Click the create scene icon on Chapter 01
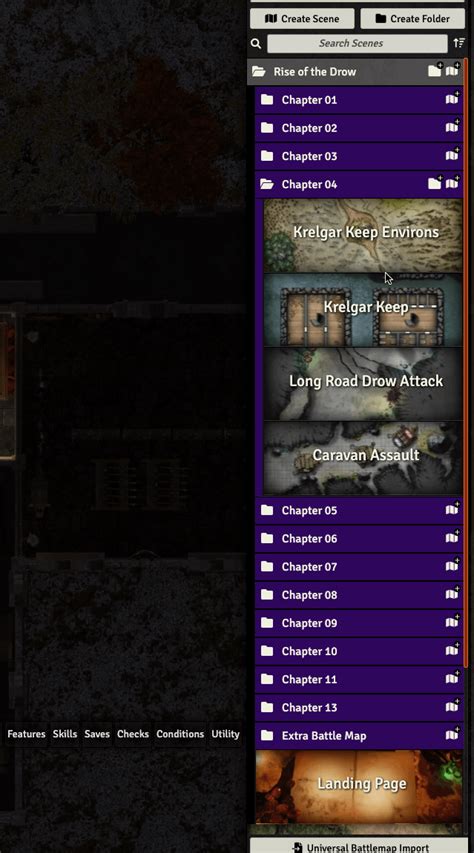Screen dimensions: 474x853 [x=452, y=99]
